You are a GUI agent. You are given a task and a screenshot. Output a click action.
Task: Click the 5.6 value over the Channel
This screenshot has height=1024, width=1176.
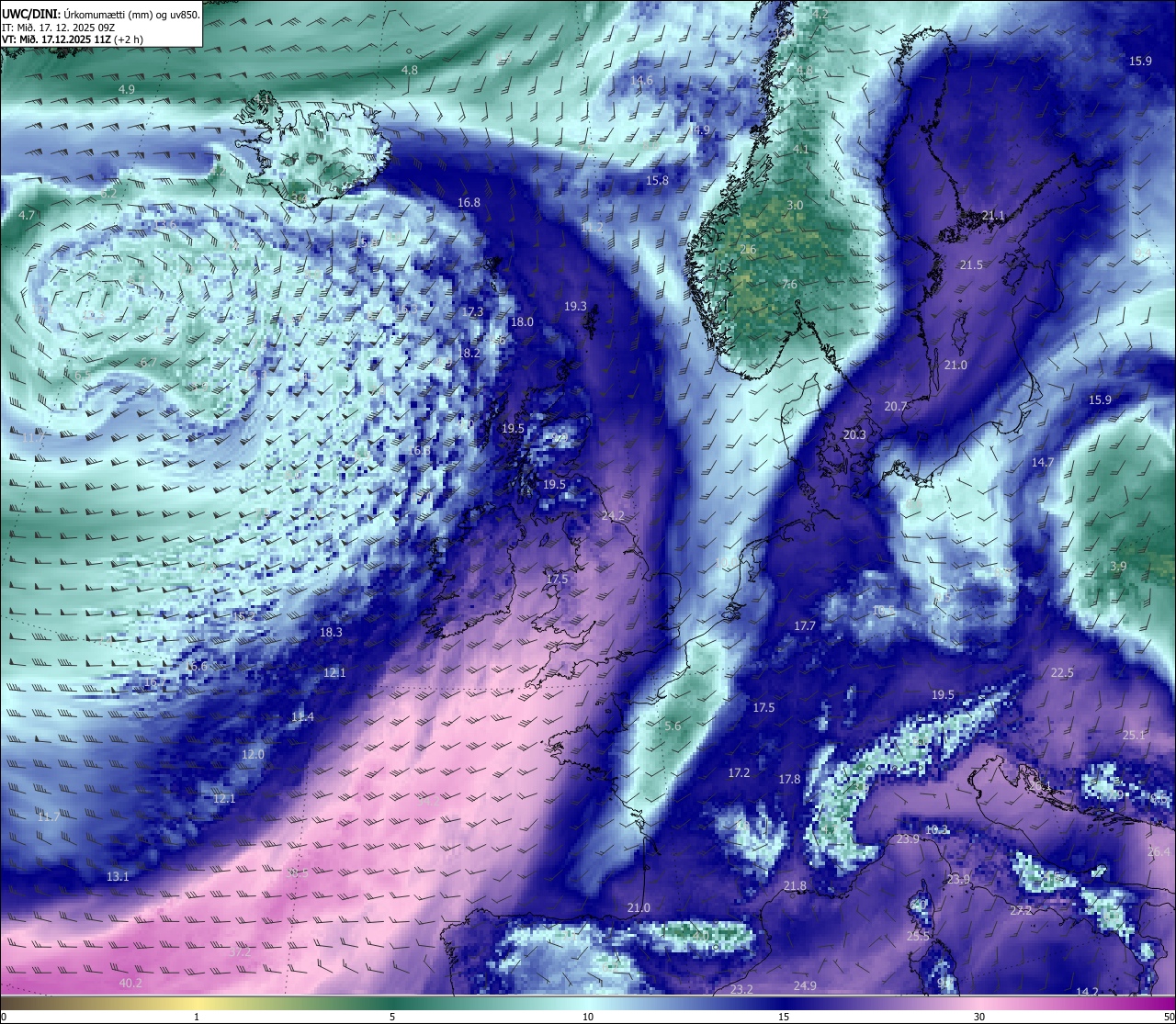pyautogui.click(x=673, y=726)
